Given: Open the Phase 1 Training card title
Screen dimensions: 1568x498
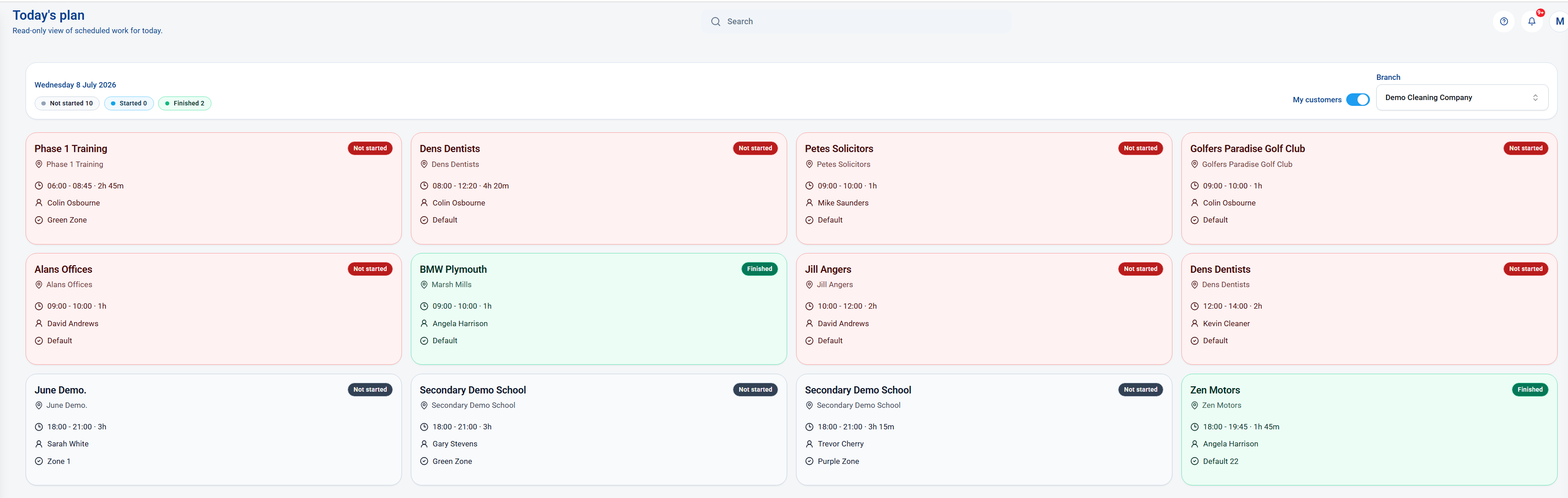Looking at the screenshot, I should [x=70, y=149].
